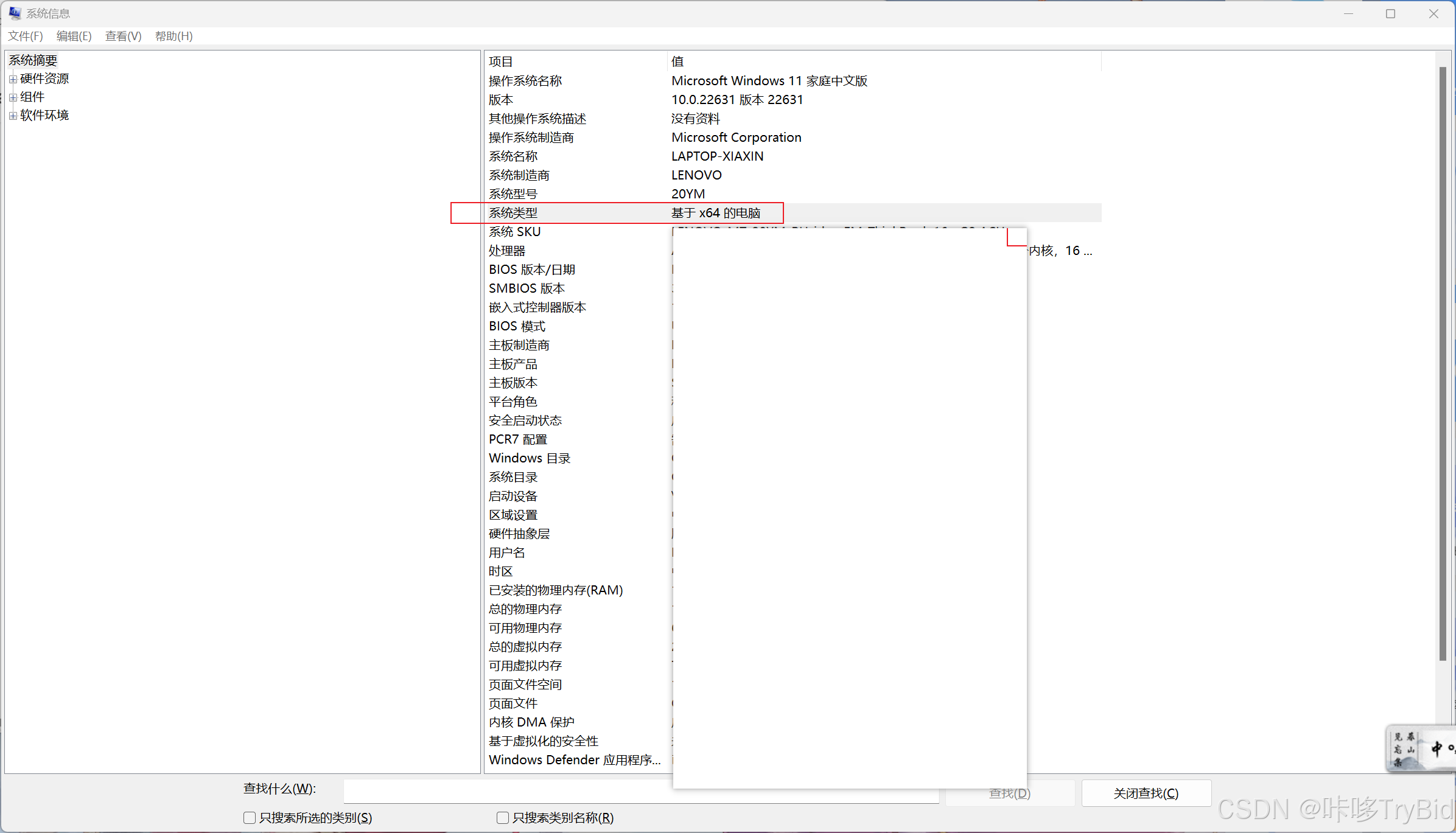Viewport: 1456px width, 833px height.
Task: Select the 硬件抽象层 row
Action: [578, 534]
